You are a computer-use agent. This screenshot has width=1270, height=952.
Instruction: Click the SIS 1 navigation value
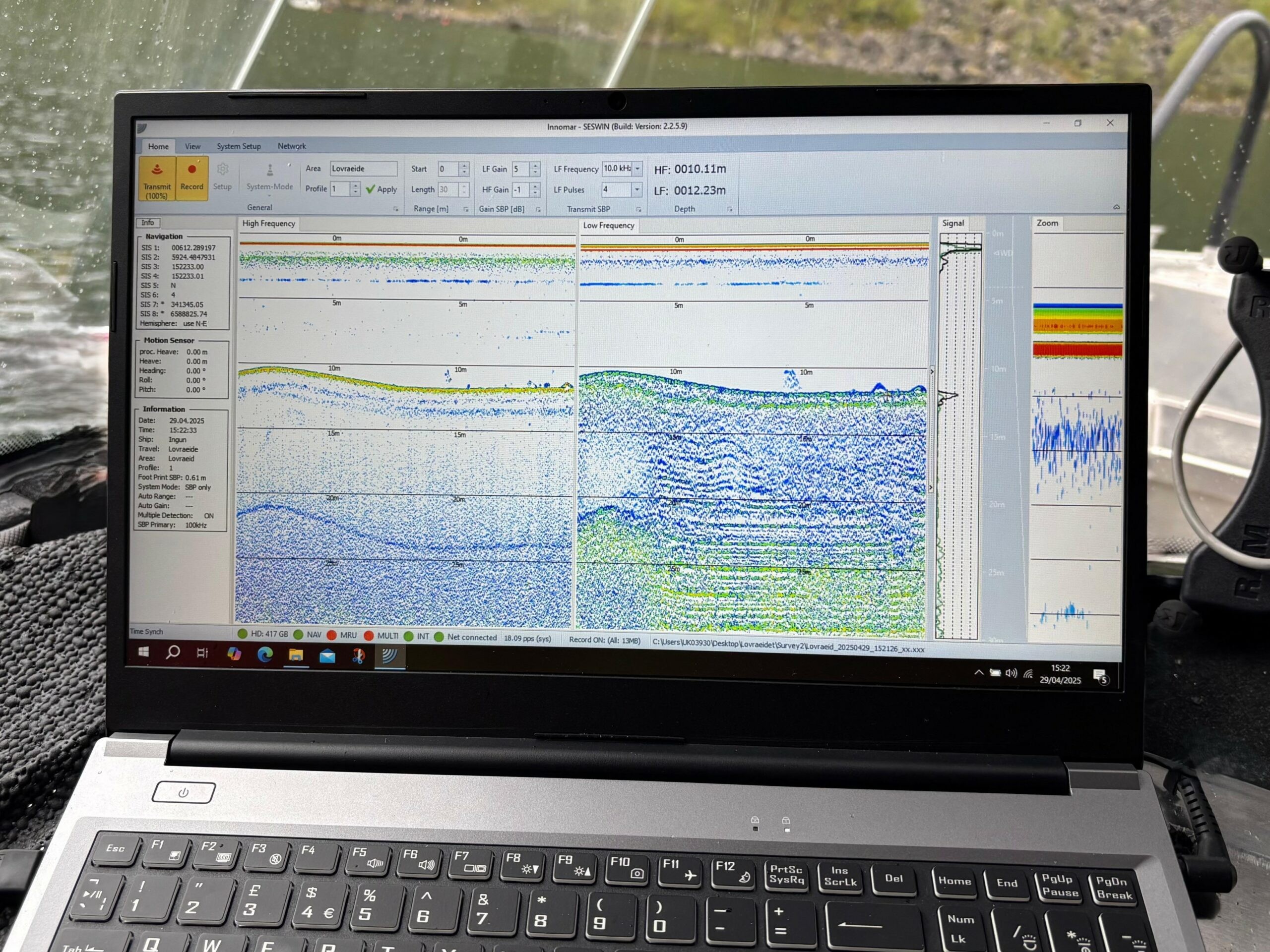pos(193,248)
